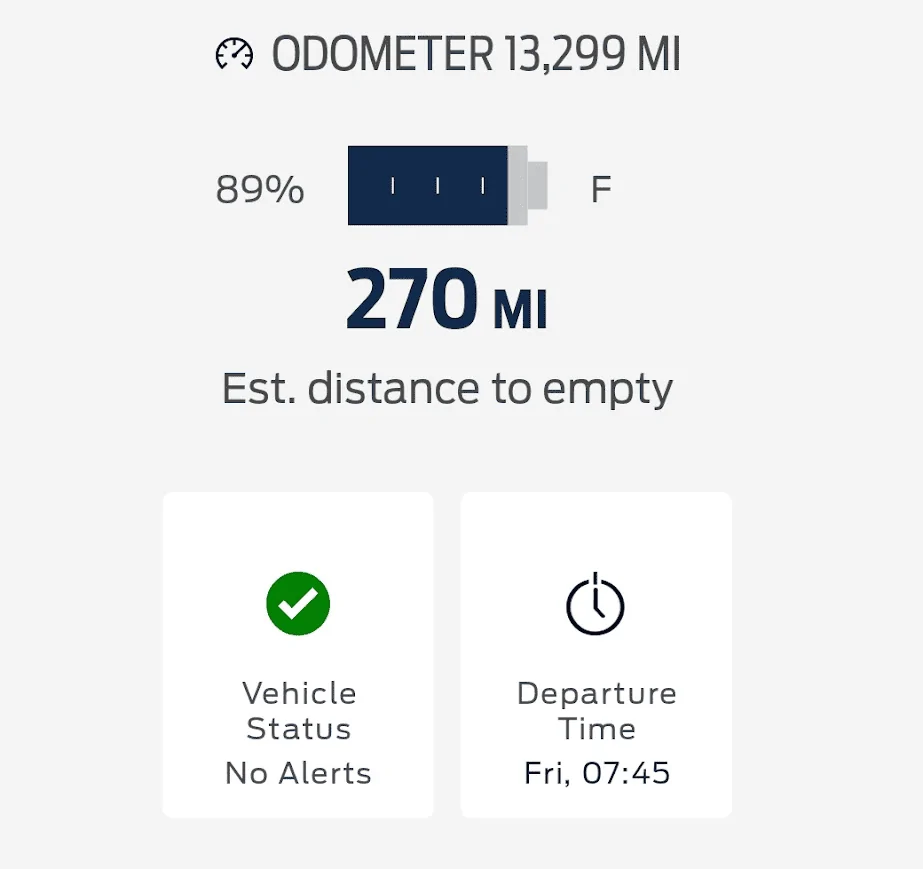Open the Departure Time label
This screenshot has height=869, width=923.
point(597,711)
